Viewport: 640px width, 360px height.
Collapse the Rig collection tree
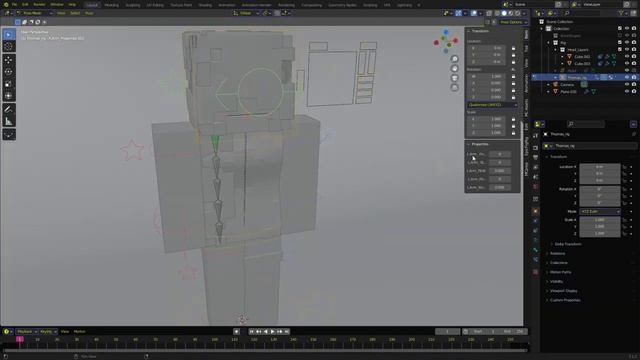(x=549, y=42)
